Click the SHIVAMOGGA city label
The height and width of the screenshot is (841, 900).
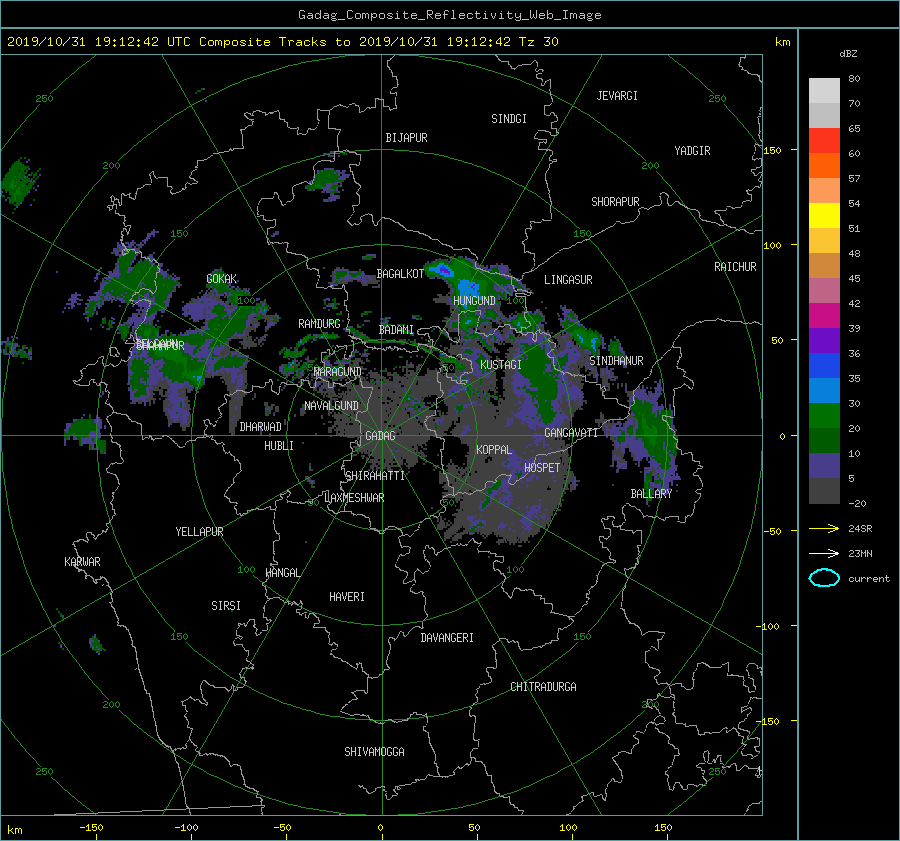pyautogui.click(x=374, y=751)
